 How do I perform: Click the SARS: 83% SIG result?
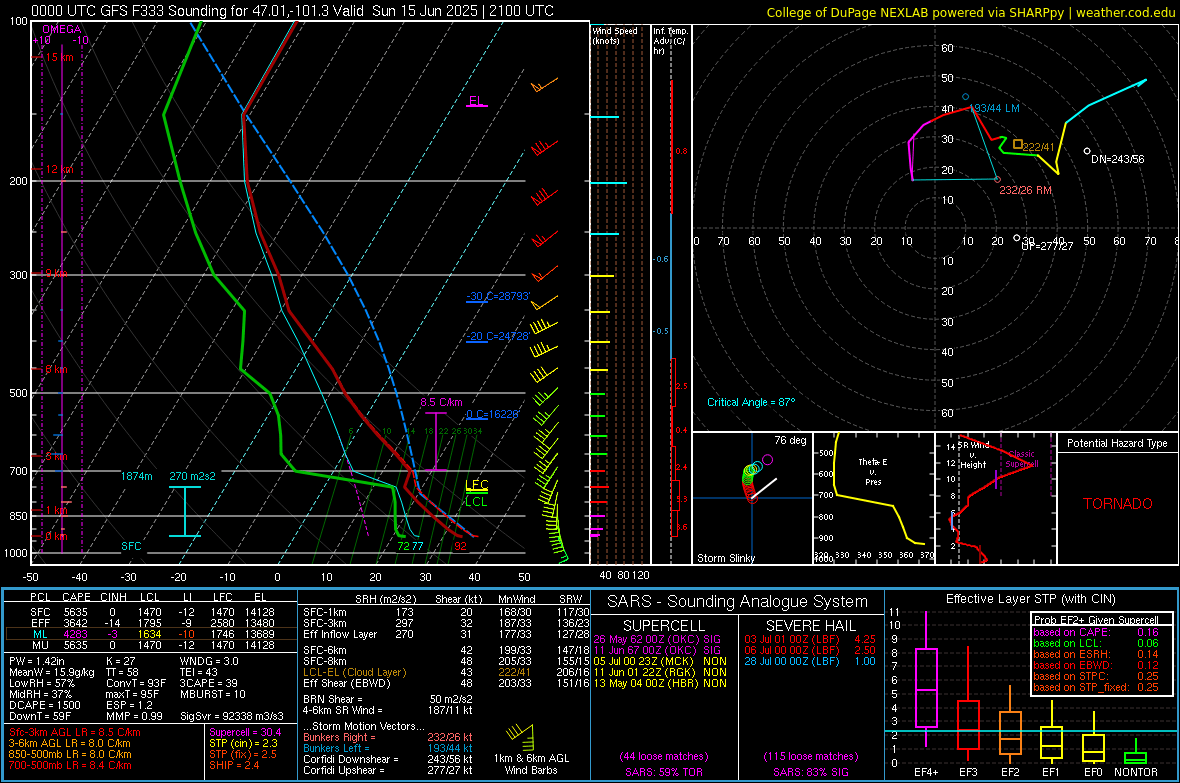(x=810, y=772)
